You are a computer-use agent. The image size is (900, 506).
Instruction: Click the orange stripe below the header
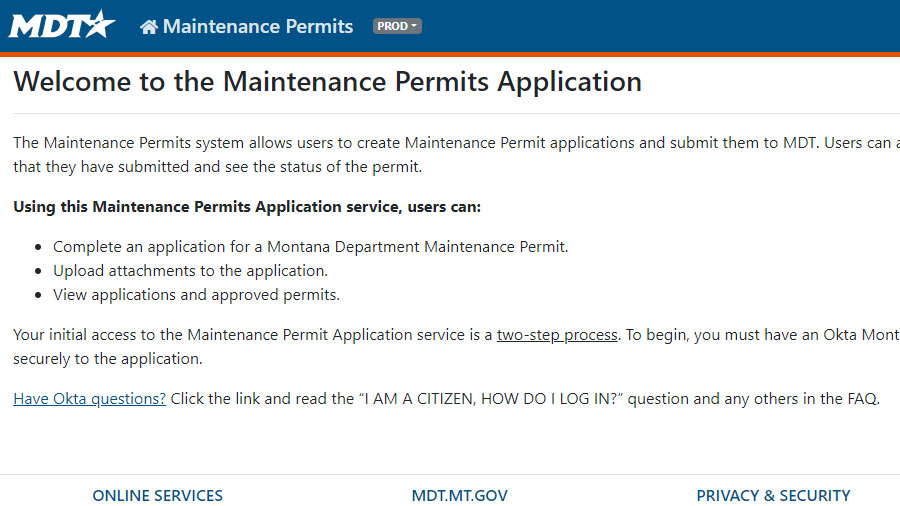450,54
